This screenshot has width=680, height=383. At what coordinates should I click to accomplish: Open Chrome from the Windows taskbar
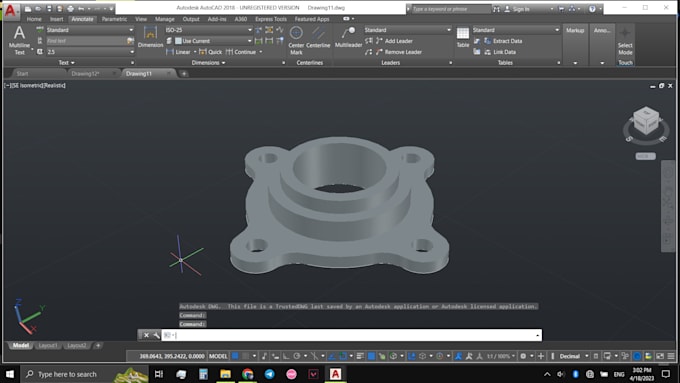click(248, 374)
